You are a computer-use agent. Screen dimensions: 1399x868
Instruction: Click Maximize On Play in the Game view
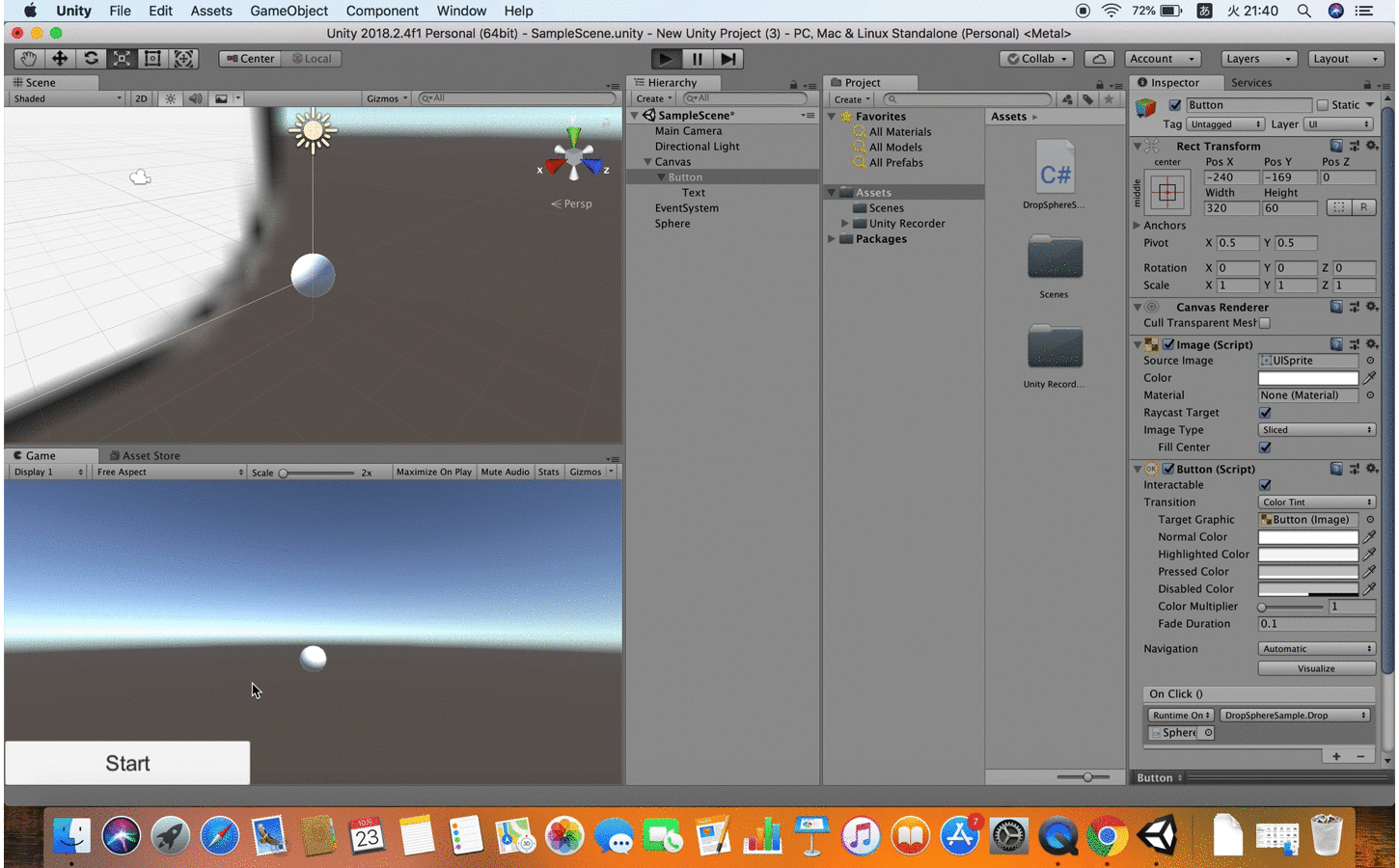click(435, 472)
